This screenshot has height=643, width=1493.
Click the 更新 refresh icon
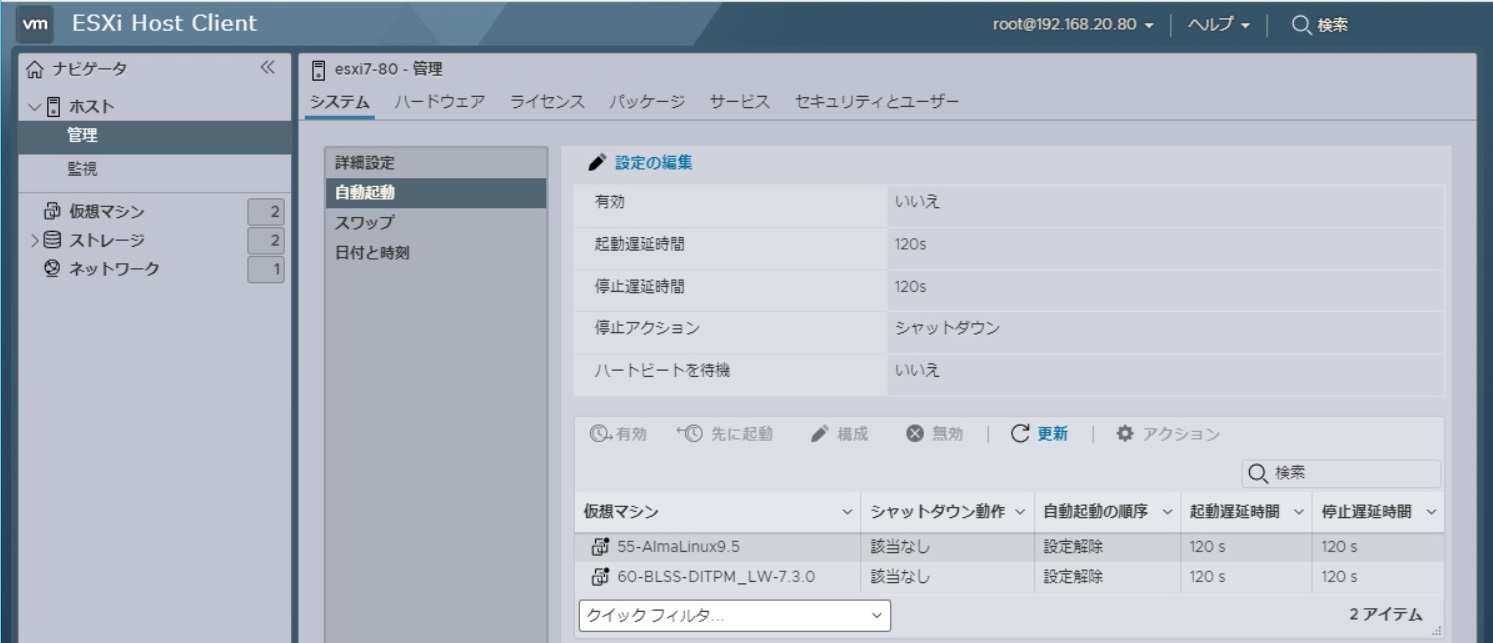click(1020, 434)
